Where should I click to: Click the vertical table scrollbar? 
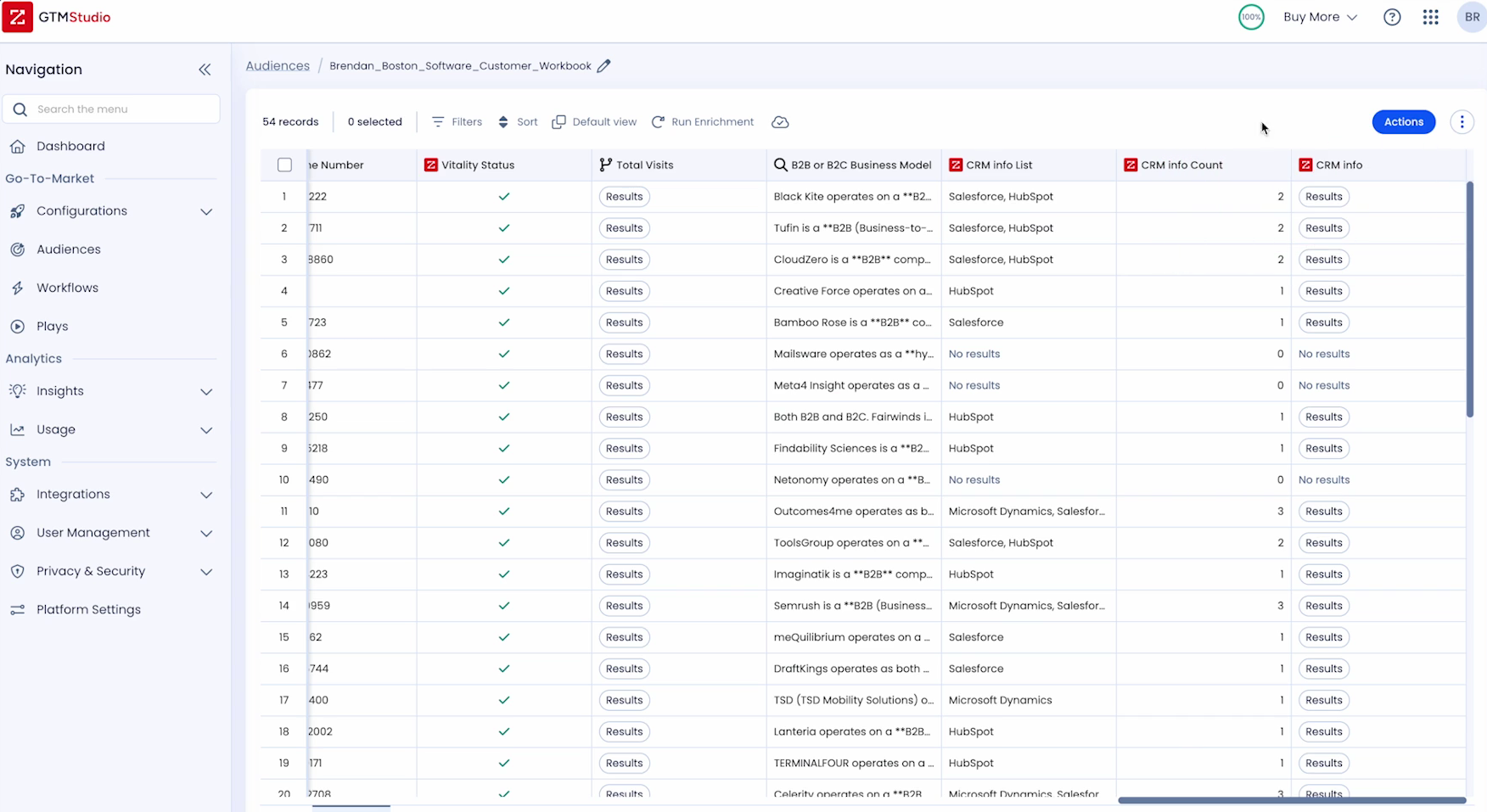tap(1470, 299)
